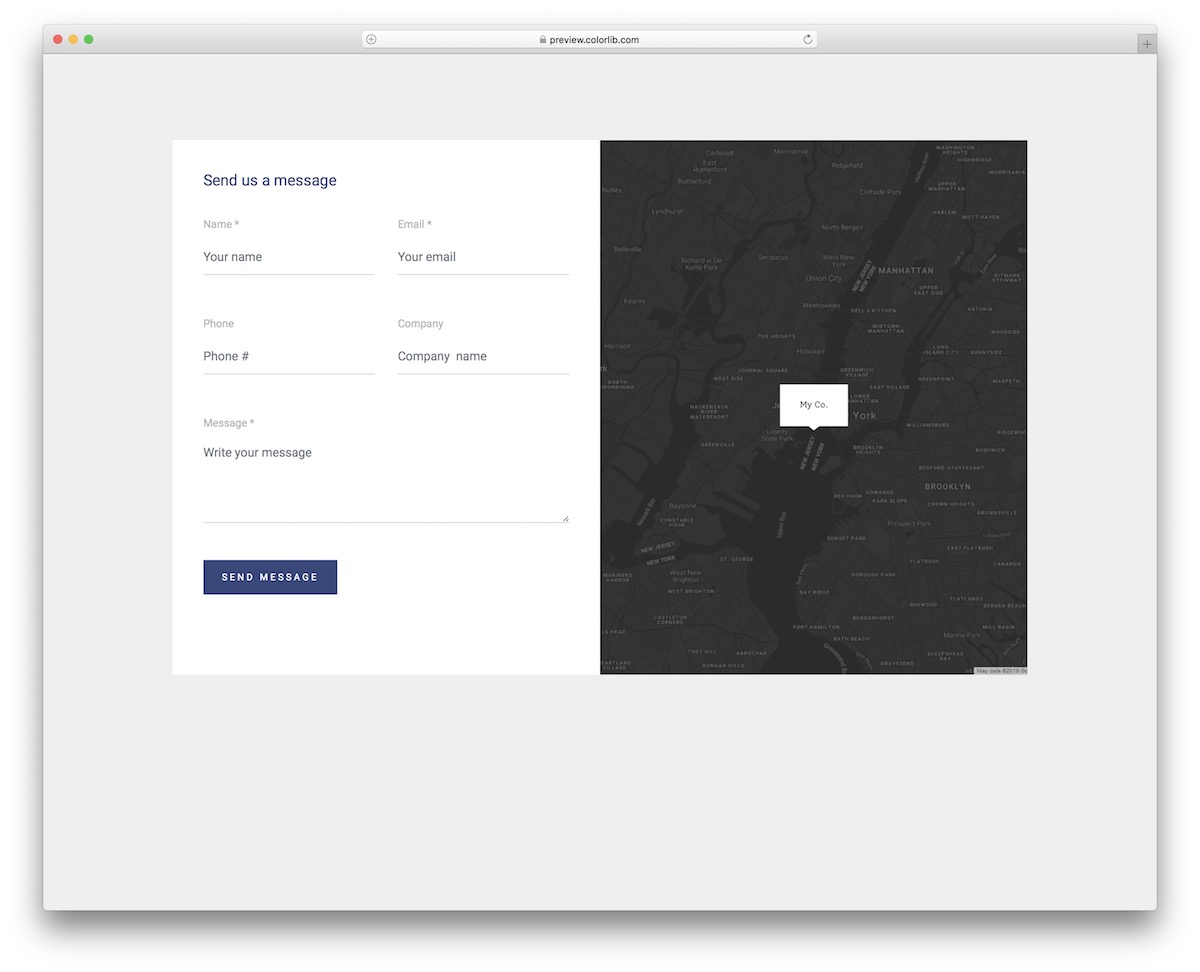This screenshot has height=972, width=1200.
Task: Focus the Name input field
Action: (x=288, y=257)
